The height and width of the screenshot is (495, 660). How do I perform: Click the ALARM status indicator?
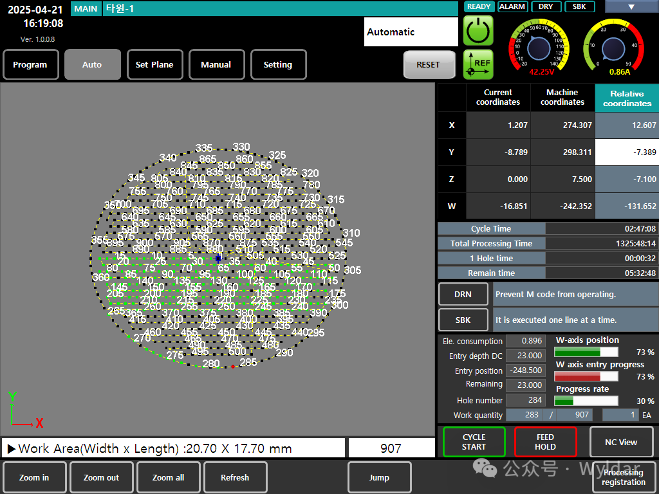512,7
